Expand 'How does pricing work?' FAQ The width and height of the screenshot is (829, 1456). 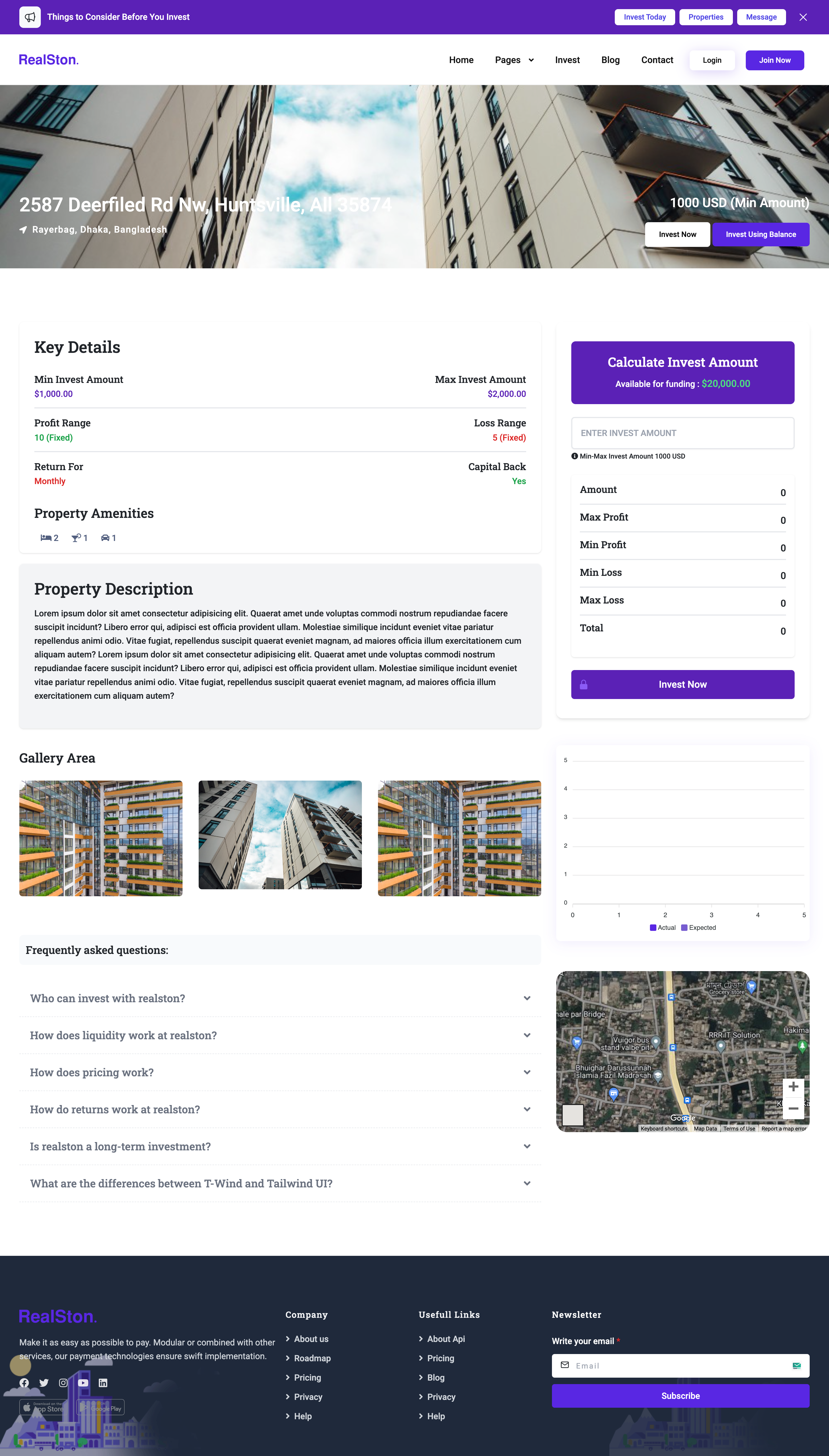coord(279,1072)
